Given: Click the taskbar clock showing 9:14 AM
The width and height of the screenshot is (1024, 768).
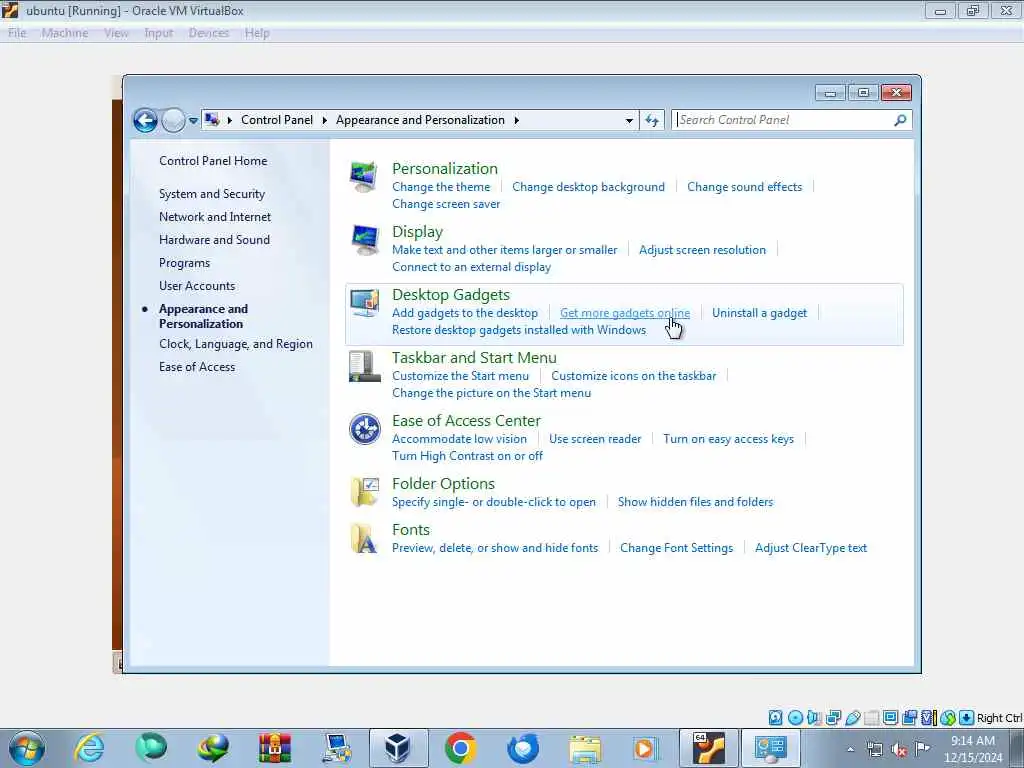Looking at the screenshot, I should 972,749.
